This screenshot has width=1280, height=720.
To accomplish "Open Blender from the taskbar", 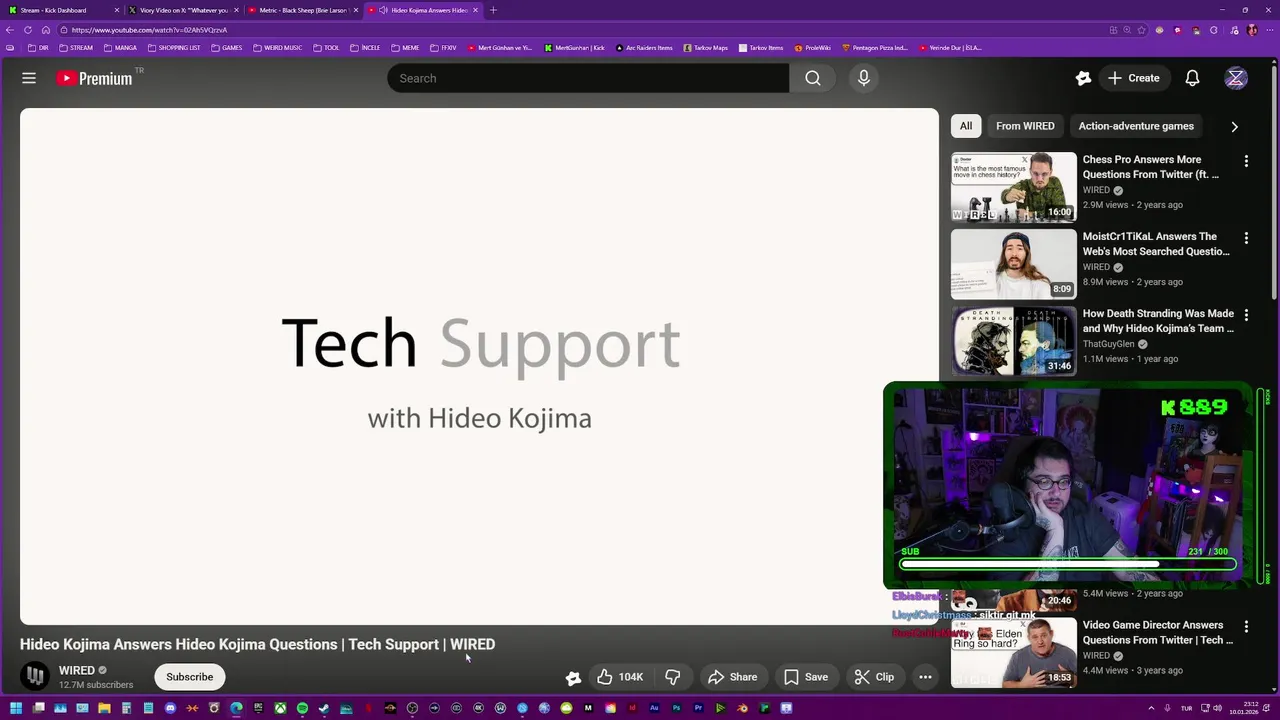I will point(742,708).
